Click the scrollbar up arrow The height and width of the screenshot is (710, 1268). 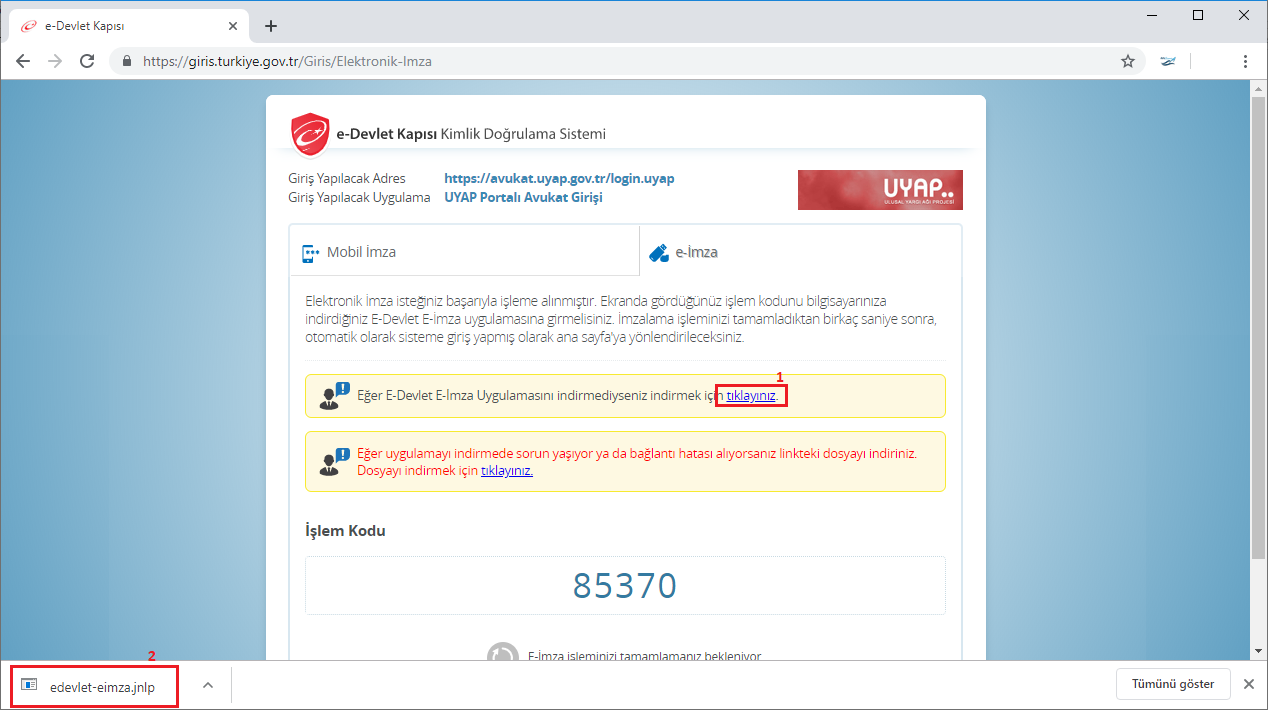(x=1260, y=88)
